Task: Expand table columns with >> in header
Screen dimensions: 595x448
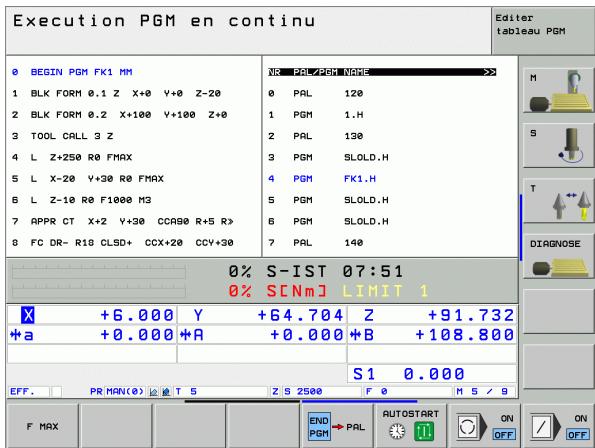Action: click(490, 72)
